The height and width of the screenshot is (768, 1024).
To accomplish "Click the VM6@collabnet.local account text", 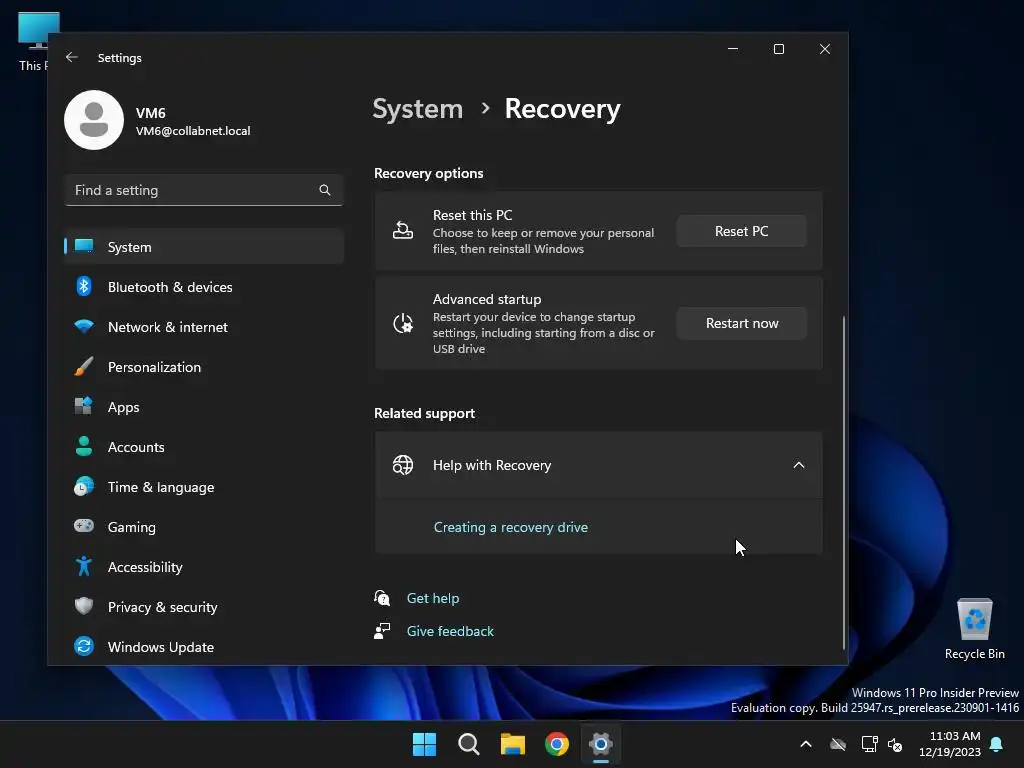I will click(193, 131).
